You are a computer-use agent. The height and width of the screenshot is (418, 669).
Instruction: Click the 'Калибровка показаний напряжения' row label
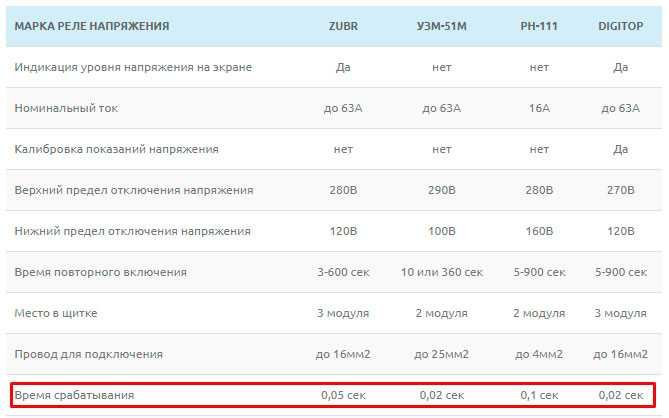116,149
